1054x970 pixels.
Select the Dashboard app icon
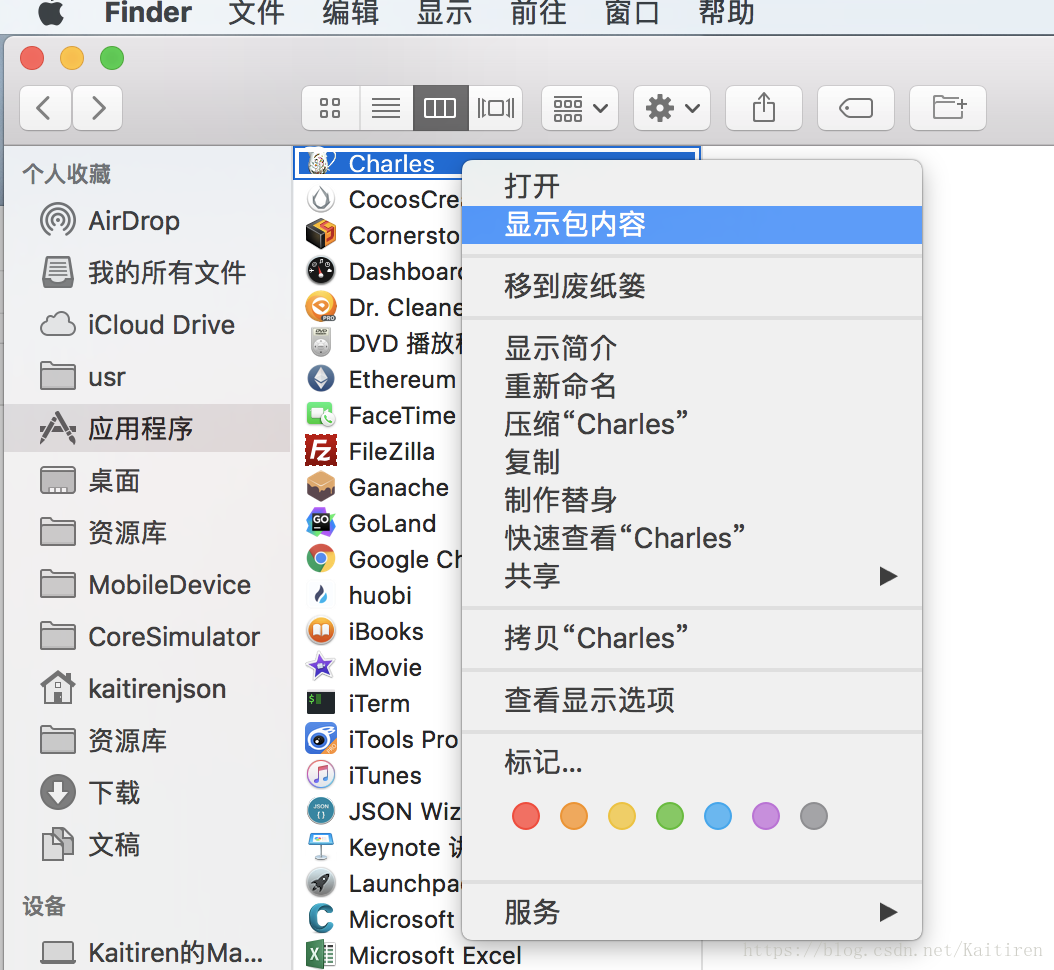pos(321,271)
